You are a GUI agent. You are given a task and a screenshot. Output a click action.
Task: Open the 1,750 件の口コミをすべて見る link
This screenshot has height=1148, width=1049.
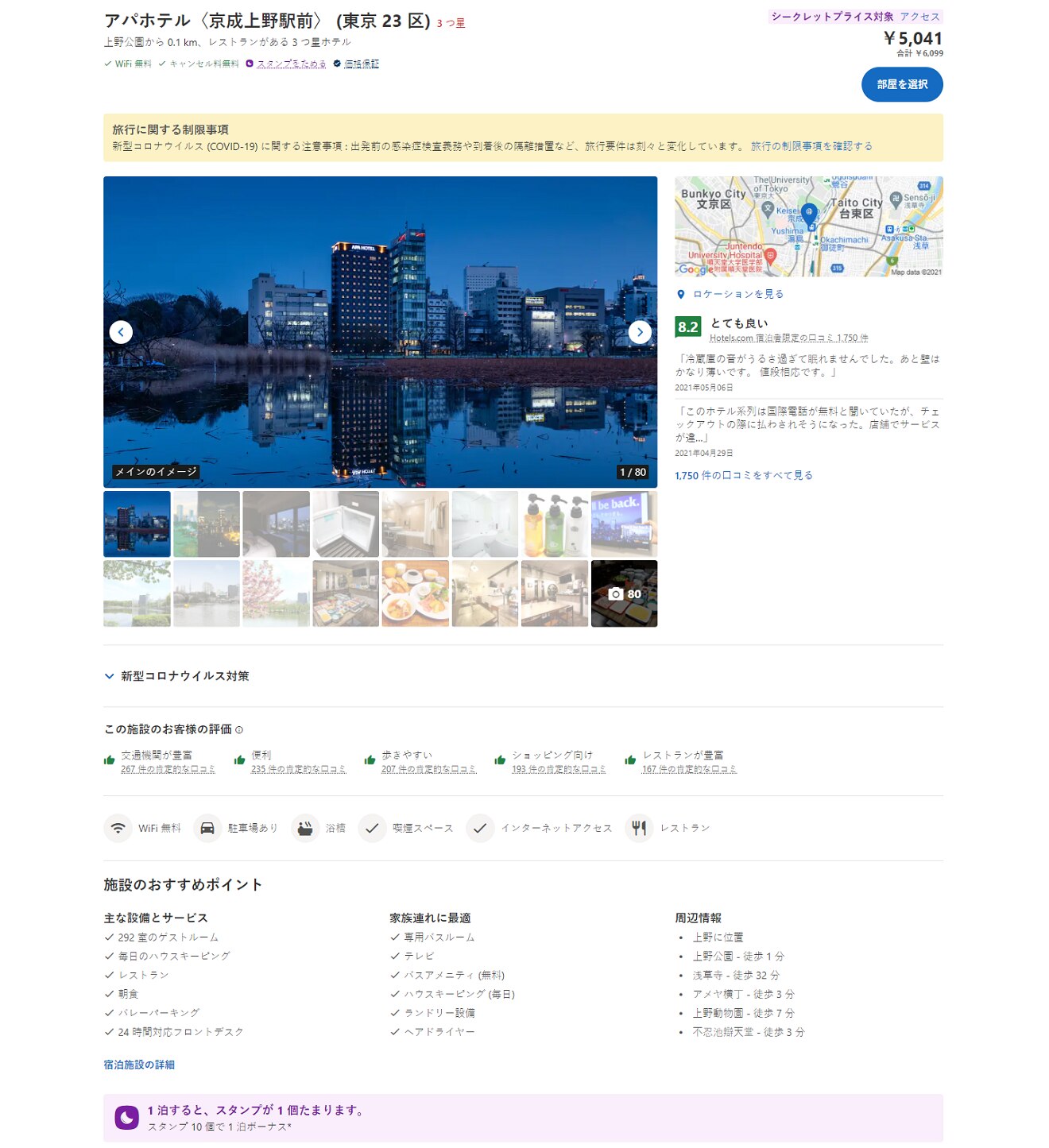tap(744, 475)
